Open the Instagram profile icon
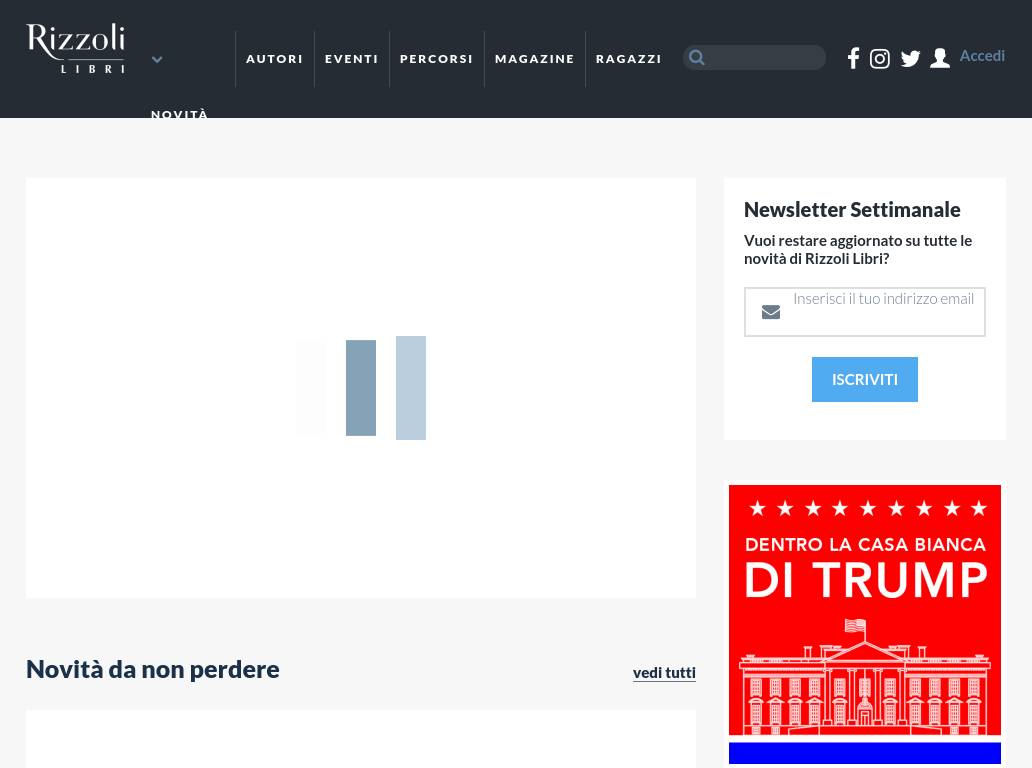 (880, 59)
